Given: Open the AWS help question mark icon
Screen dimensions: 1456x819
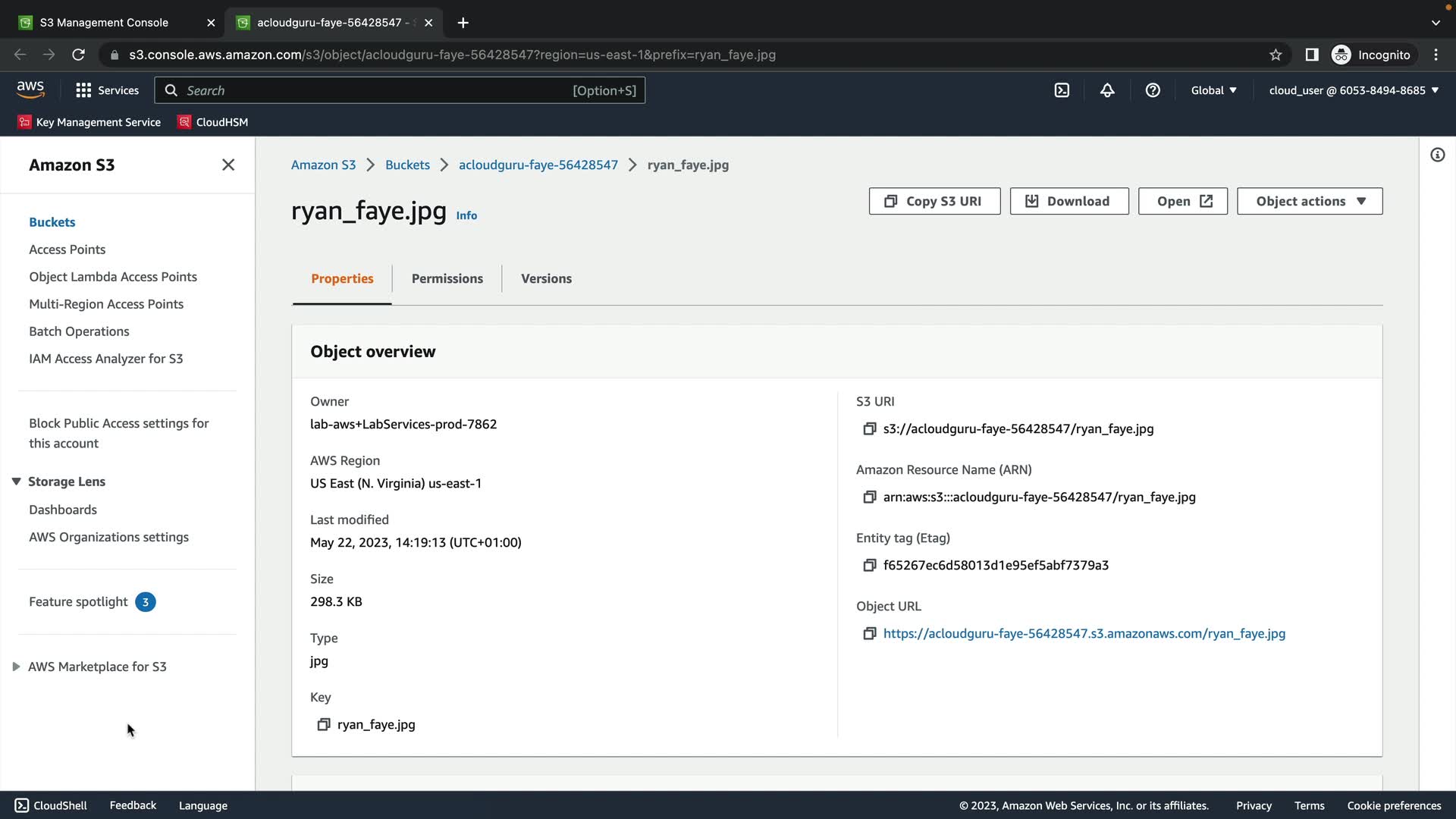Looking at the screenshot, I should tap(1153, 90).
